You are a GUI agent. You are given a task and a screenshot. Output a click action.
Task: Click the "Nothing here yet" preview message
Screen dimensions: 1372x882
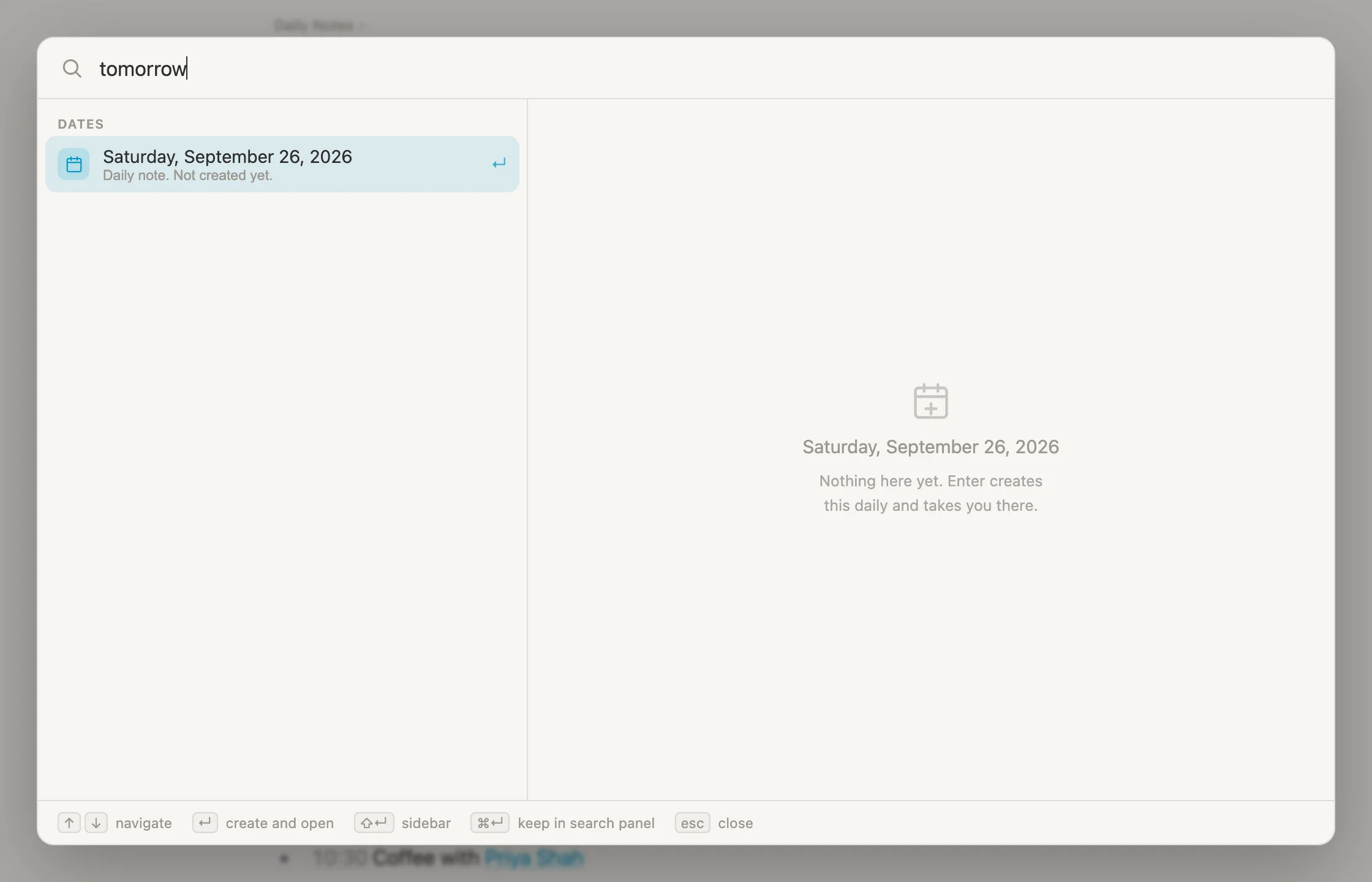pos(930,493)
